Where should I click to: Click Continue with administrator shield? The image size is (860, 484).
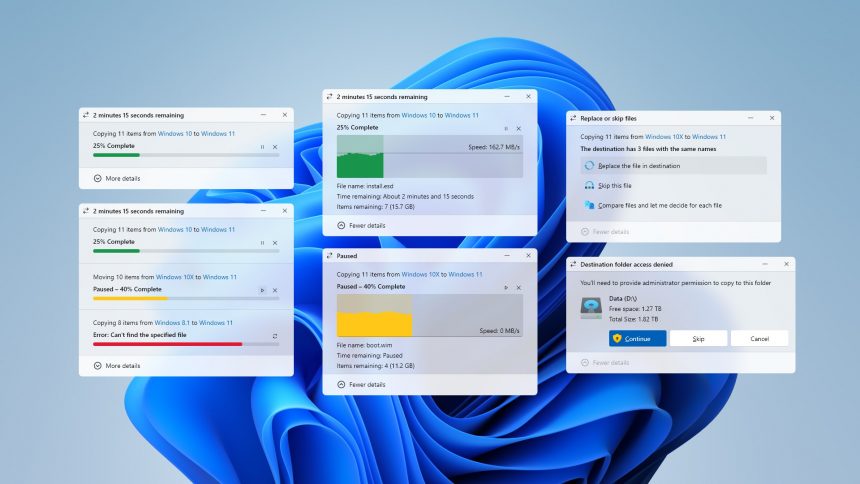[x=637, y=339]
